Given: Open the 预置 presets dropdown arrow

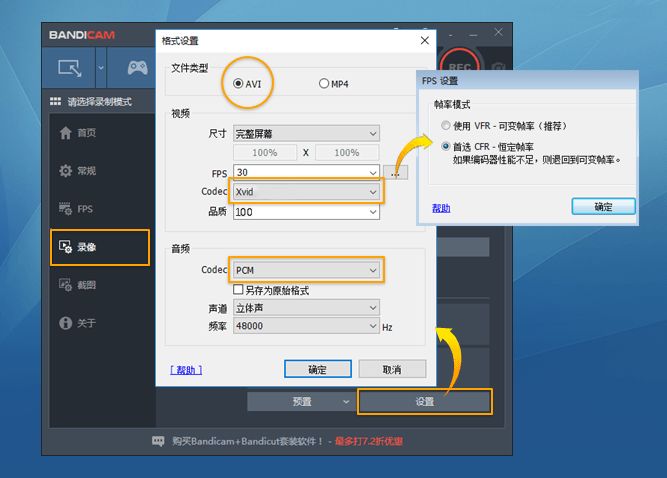Looking at the screenshot, I should click(346, 401).
